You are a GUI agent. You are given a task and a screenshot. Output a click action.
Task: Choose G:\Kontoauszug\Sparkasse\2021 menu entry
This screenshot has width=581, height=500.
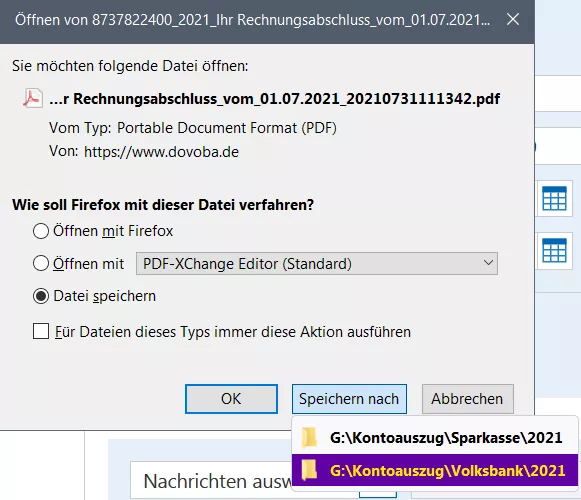[435, 438]
